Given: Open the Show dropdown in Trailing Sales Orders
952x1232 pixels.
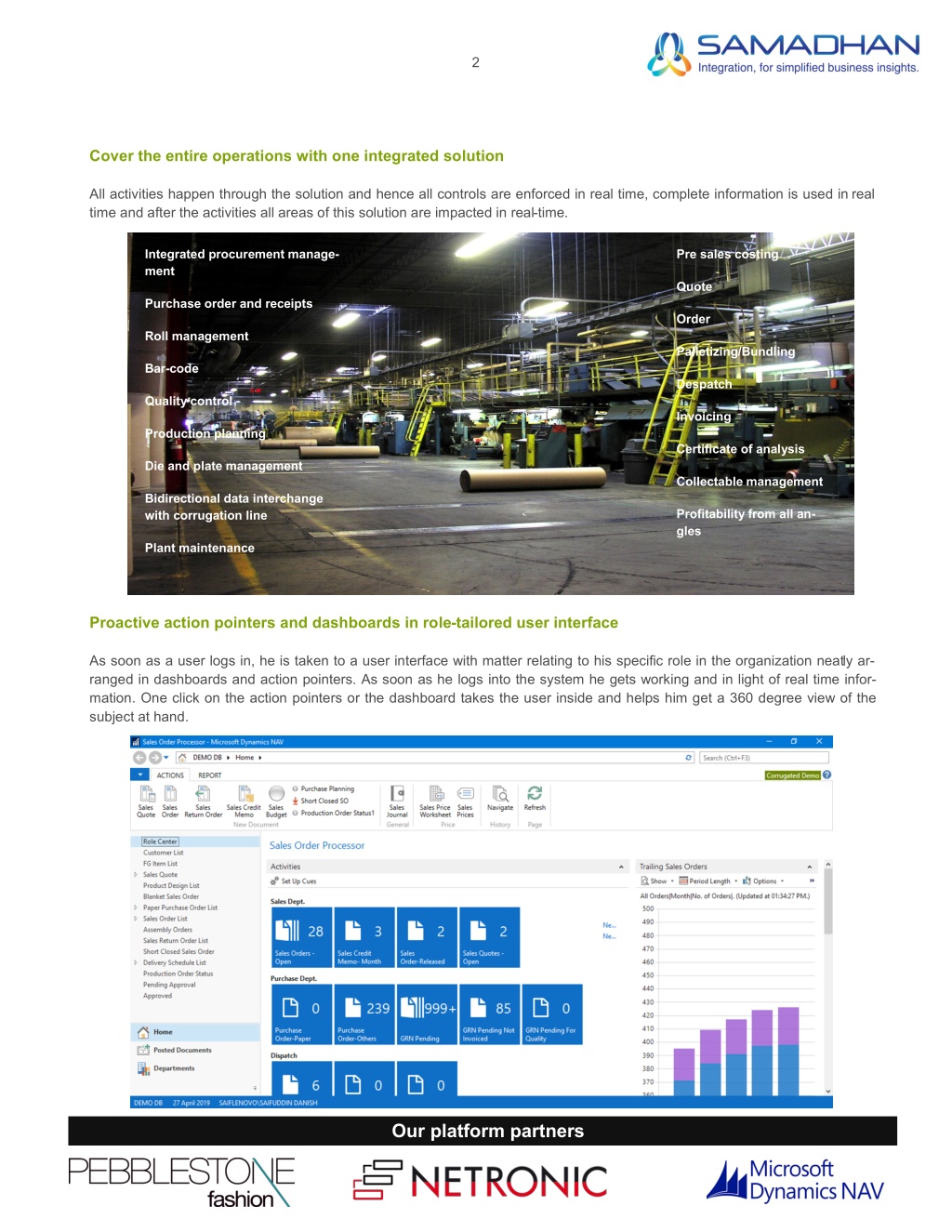Looking at the screenshot, I should [656, 881].
